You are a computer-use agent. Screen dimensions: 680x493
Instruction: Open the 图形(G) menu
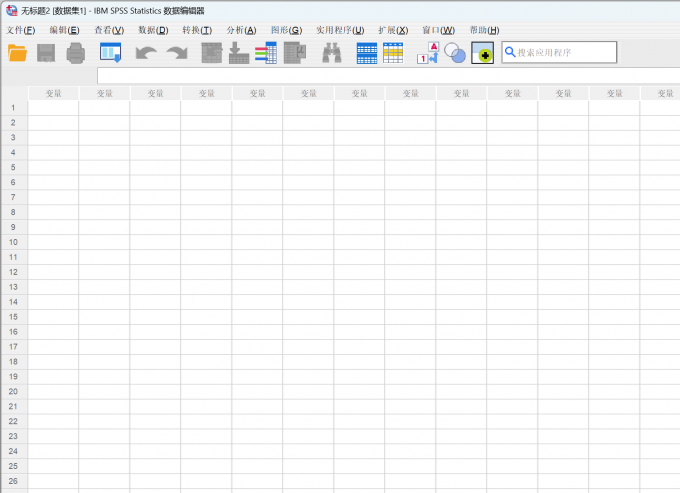[286, 30]
